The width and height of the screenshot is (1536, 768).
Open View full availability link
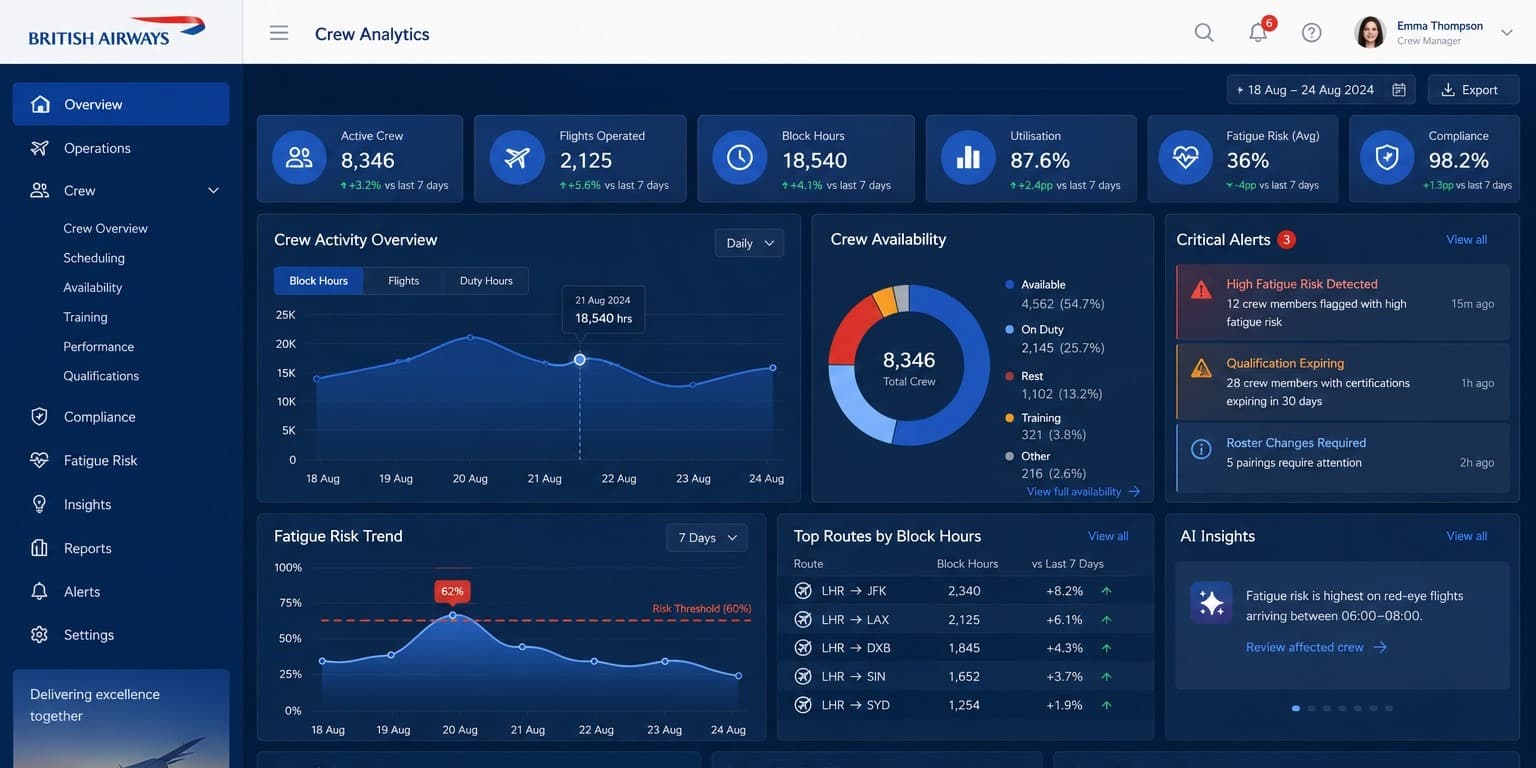point(1083,492)
